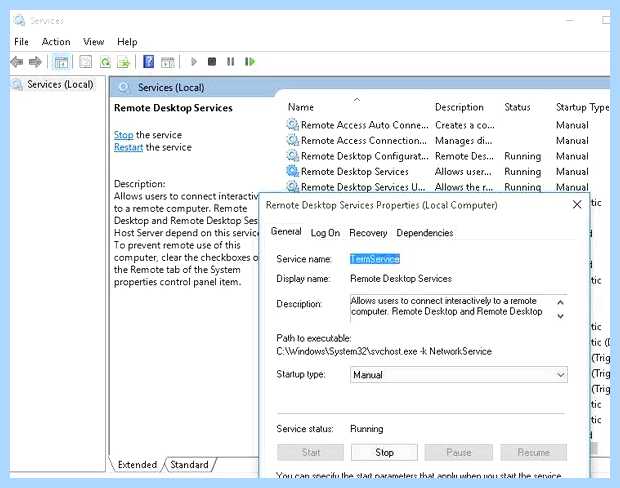Click description box scroll up arrow
Viewport: 620px width, 488px height.
click(x=560, y=303)
